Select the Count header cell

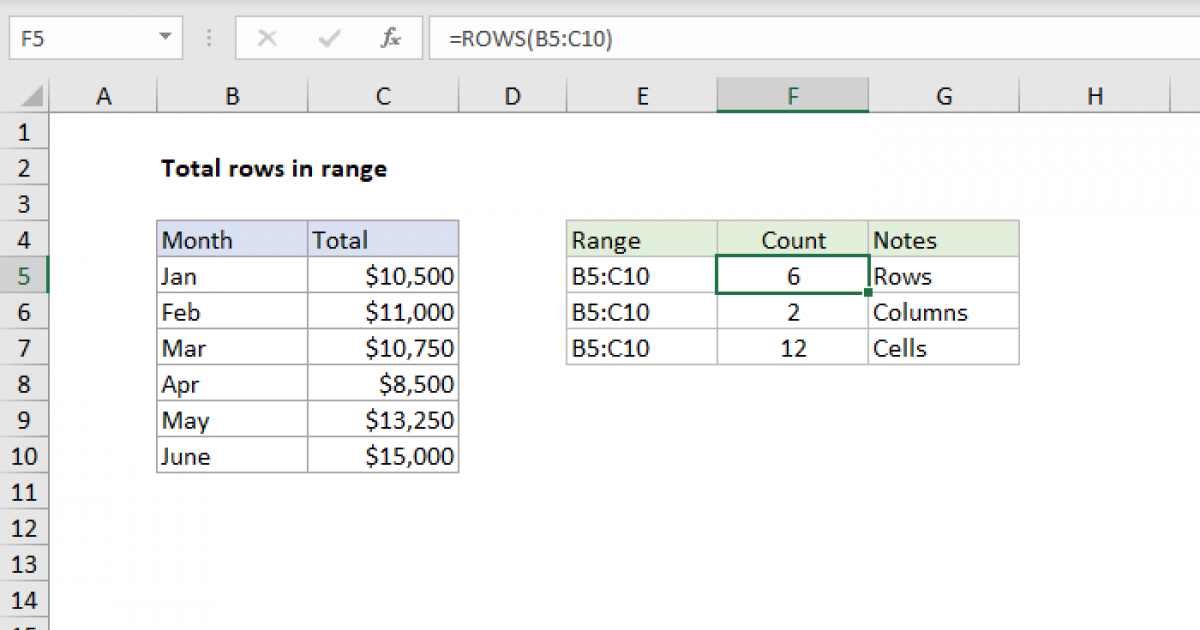click(793, 239)
